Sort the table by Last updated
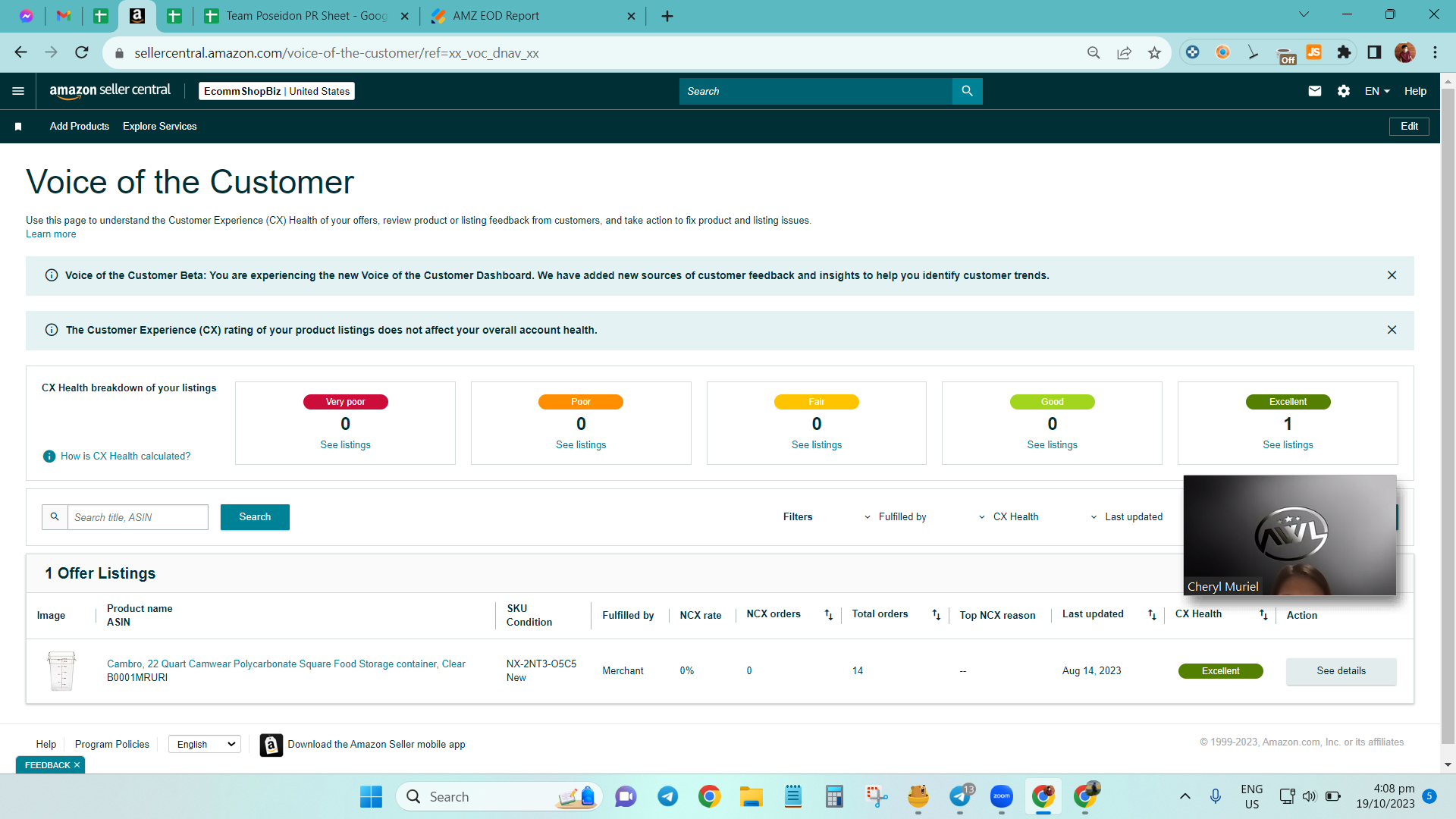The width and height of the screenshot is (1456, 819). point(1152,615)
